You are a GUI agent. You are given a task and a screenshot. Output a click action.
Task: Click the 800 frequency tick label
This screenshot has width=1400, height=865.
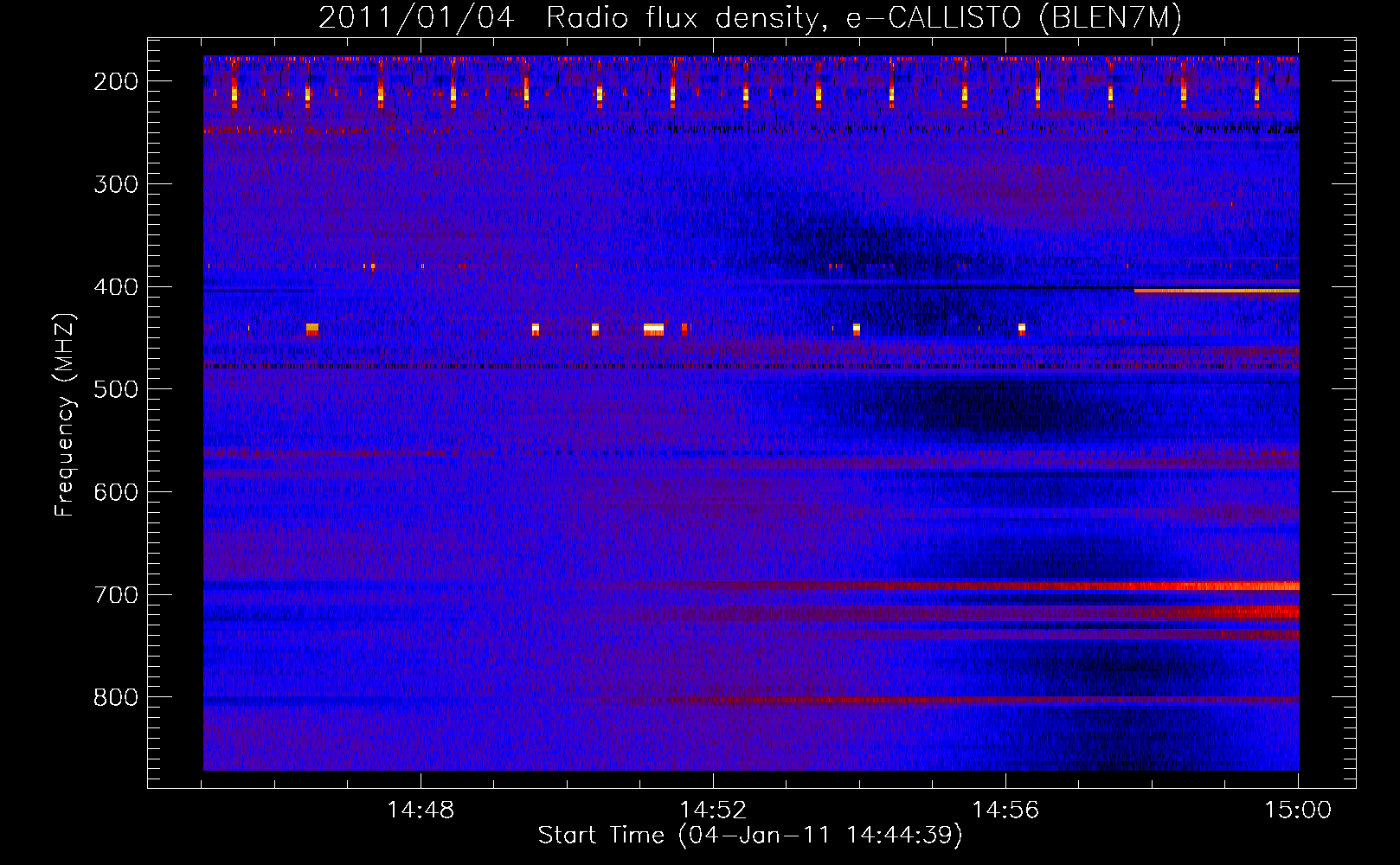coord(116,697)
